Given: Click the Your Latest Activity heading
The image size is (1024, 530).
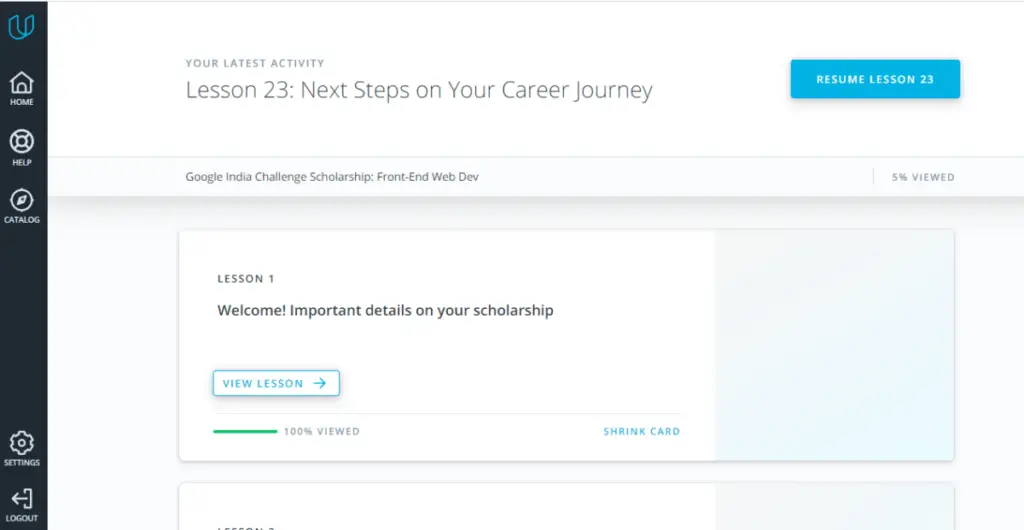Looking at the screenshot, I should tap(255, 63).
